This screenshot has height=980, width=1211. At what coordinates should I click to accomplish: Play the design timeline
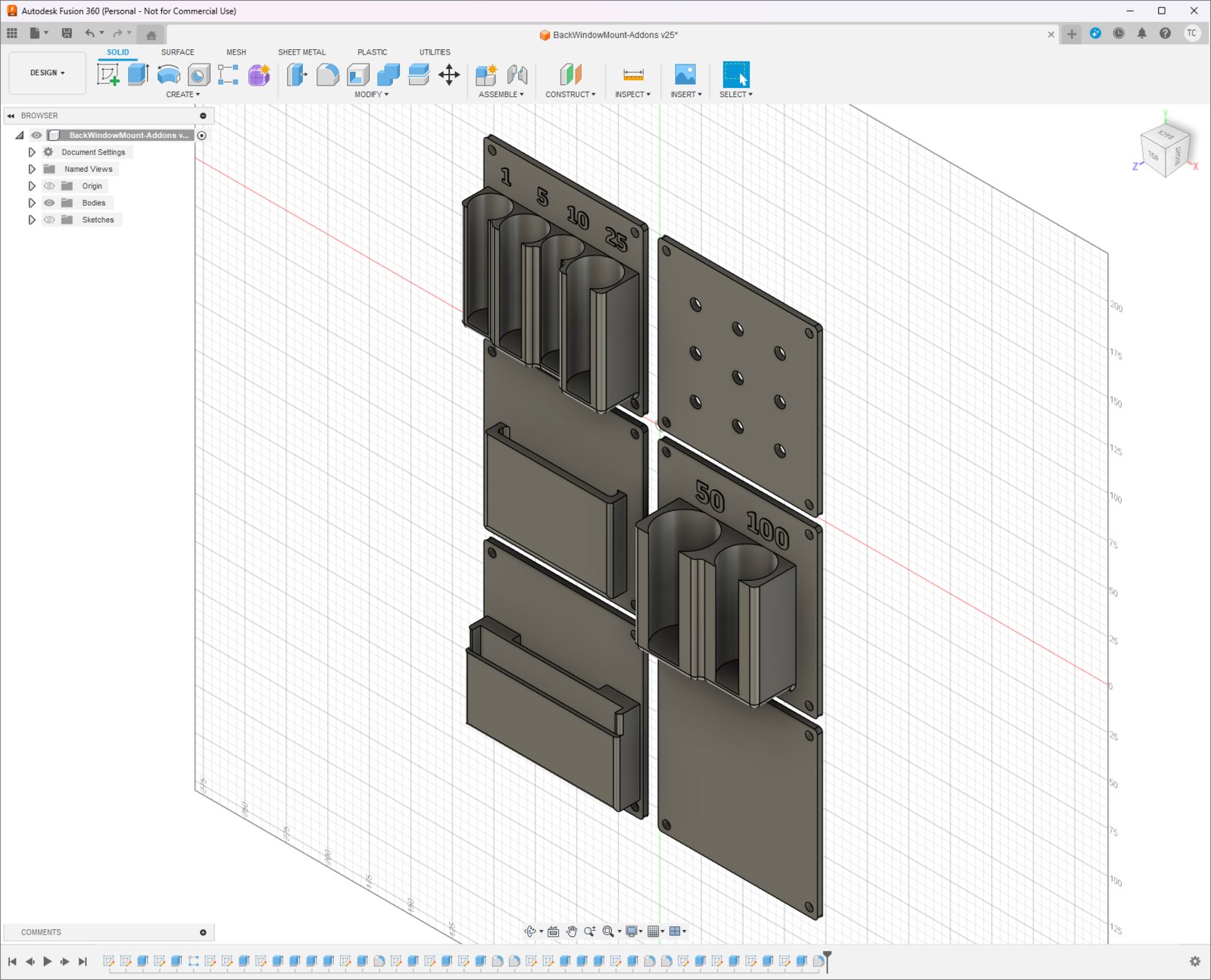click(48, 962)
